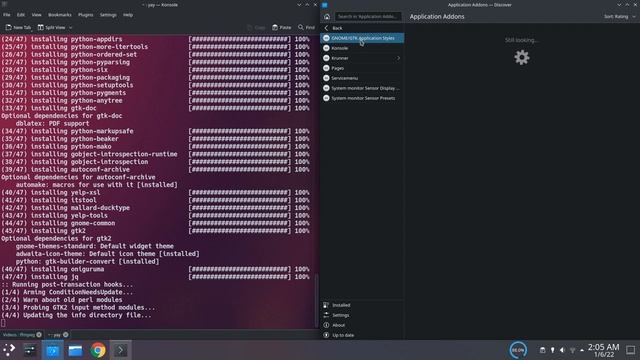Open the File menu in Konsole
This screenshot has height=360, width=640.
pos(7,15)
